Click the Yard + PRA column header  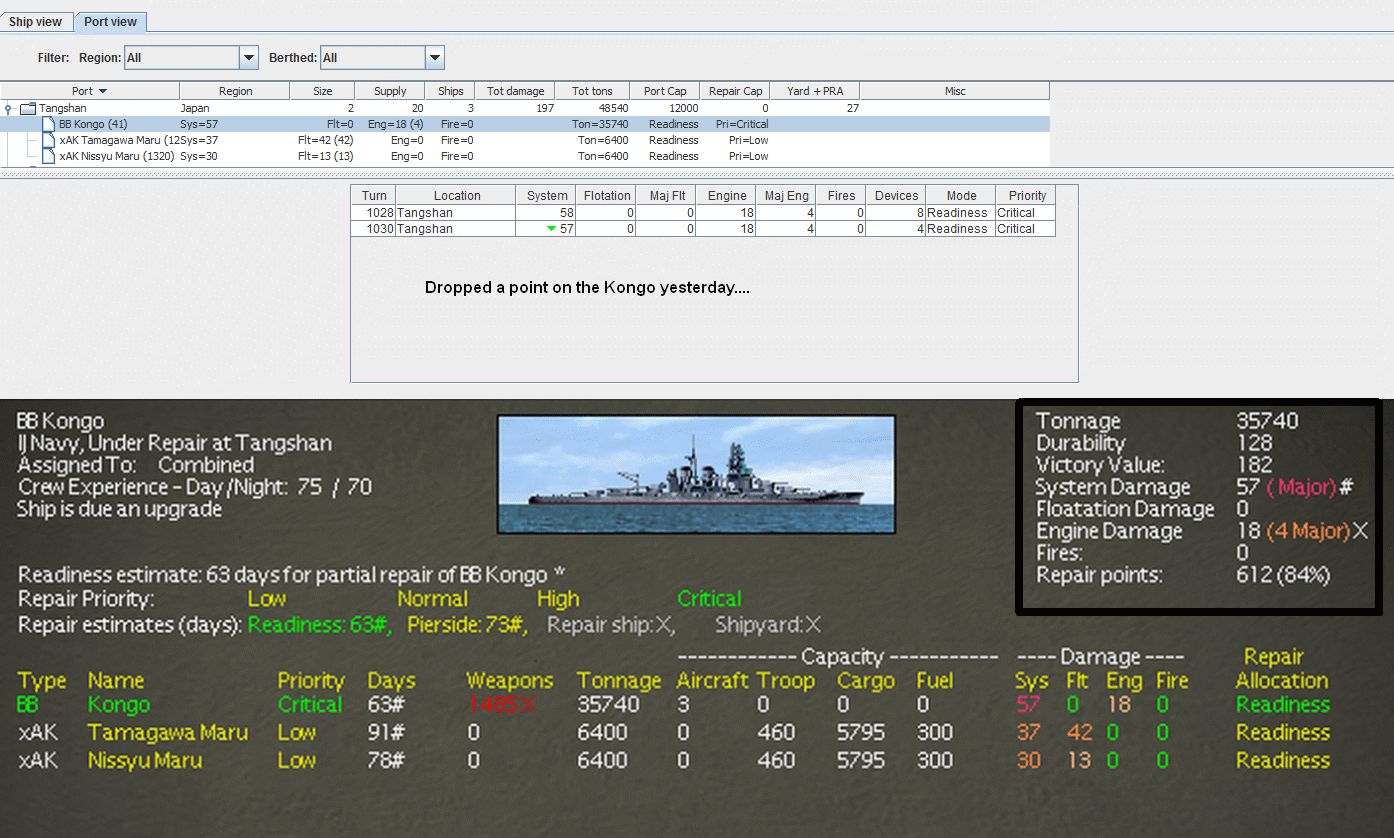tap(815, 91)
